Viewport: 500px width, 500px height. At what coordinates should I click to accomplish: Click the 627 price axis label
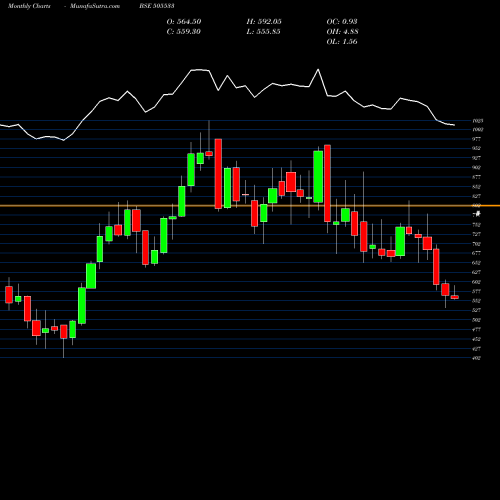(x=477, y=272)
